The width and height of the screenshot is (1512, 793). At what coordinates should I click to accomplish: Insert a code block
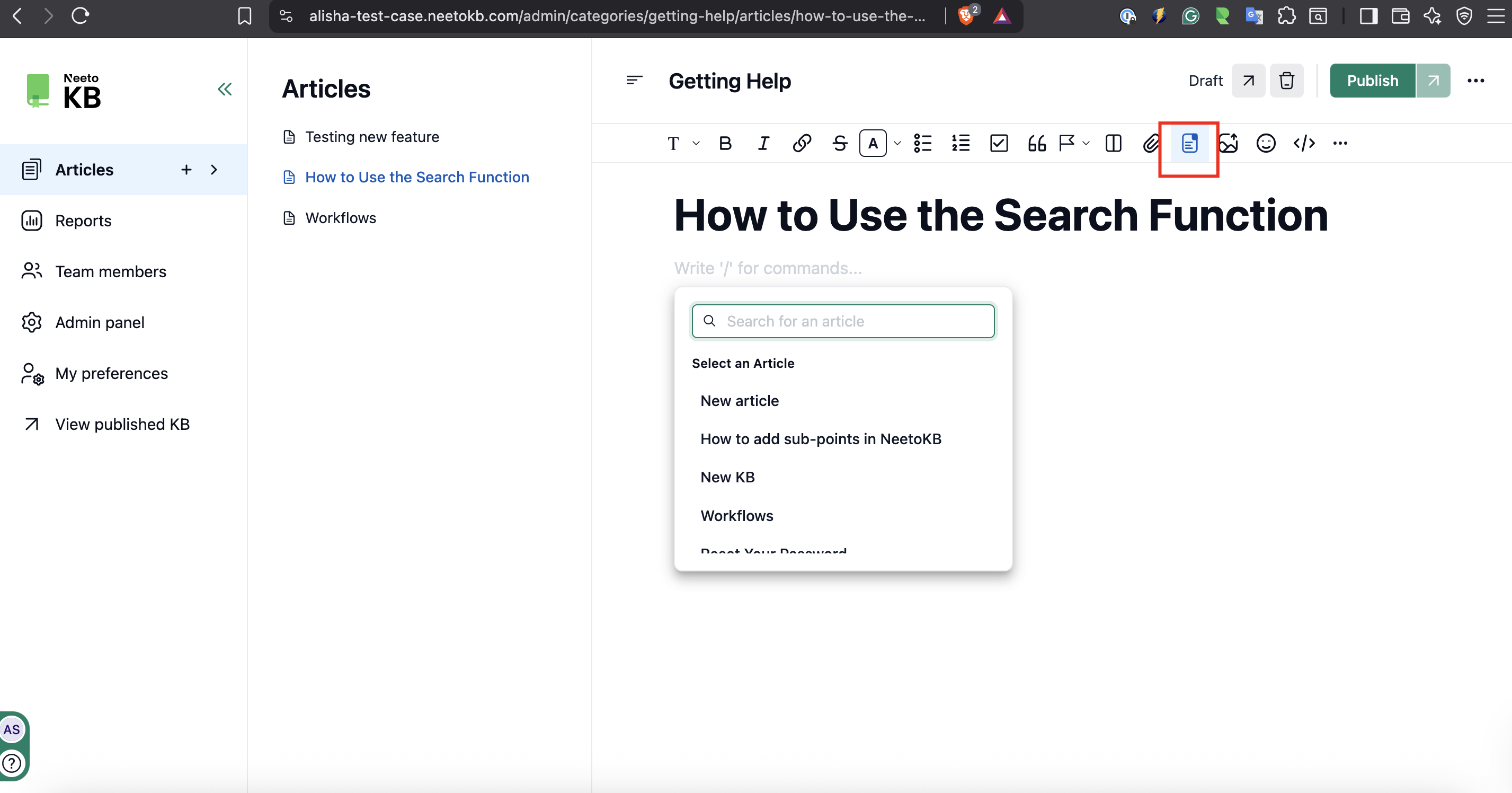click(x=1304, y=143)
